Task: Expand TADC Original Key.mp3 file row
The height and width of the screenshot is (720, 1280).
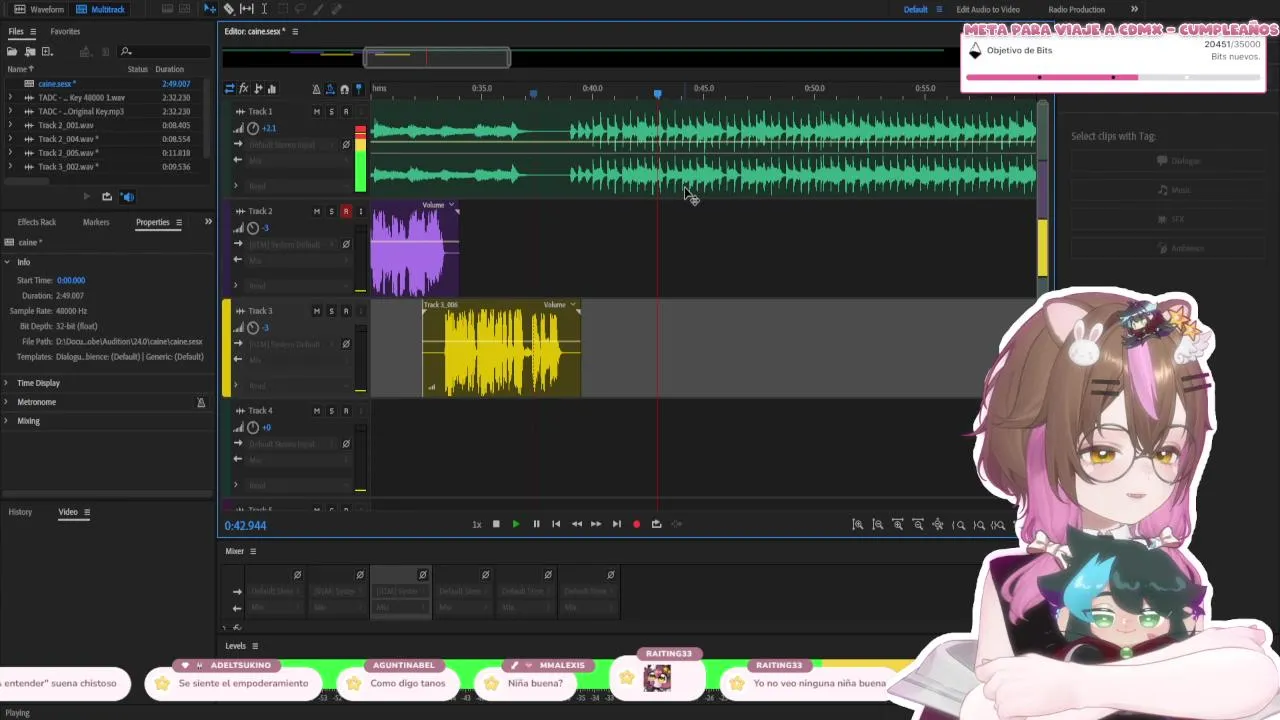Action: pos(10,112)
